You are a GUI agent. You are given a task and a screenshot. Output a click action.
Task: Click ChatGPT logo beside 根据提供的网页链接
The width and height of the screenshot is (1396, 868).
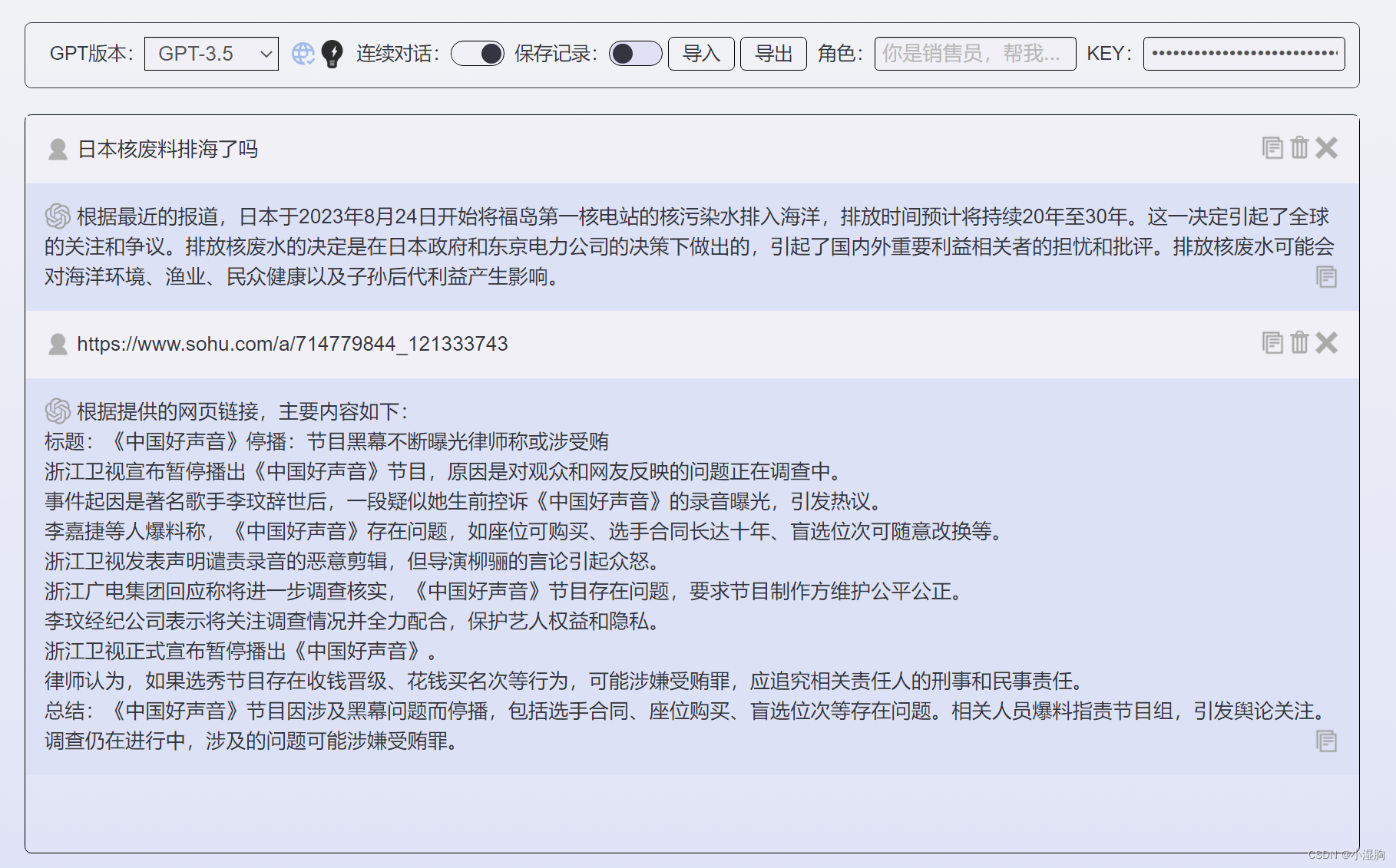coord(58,411)
